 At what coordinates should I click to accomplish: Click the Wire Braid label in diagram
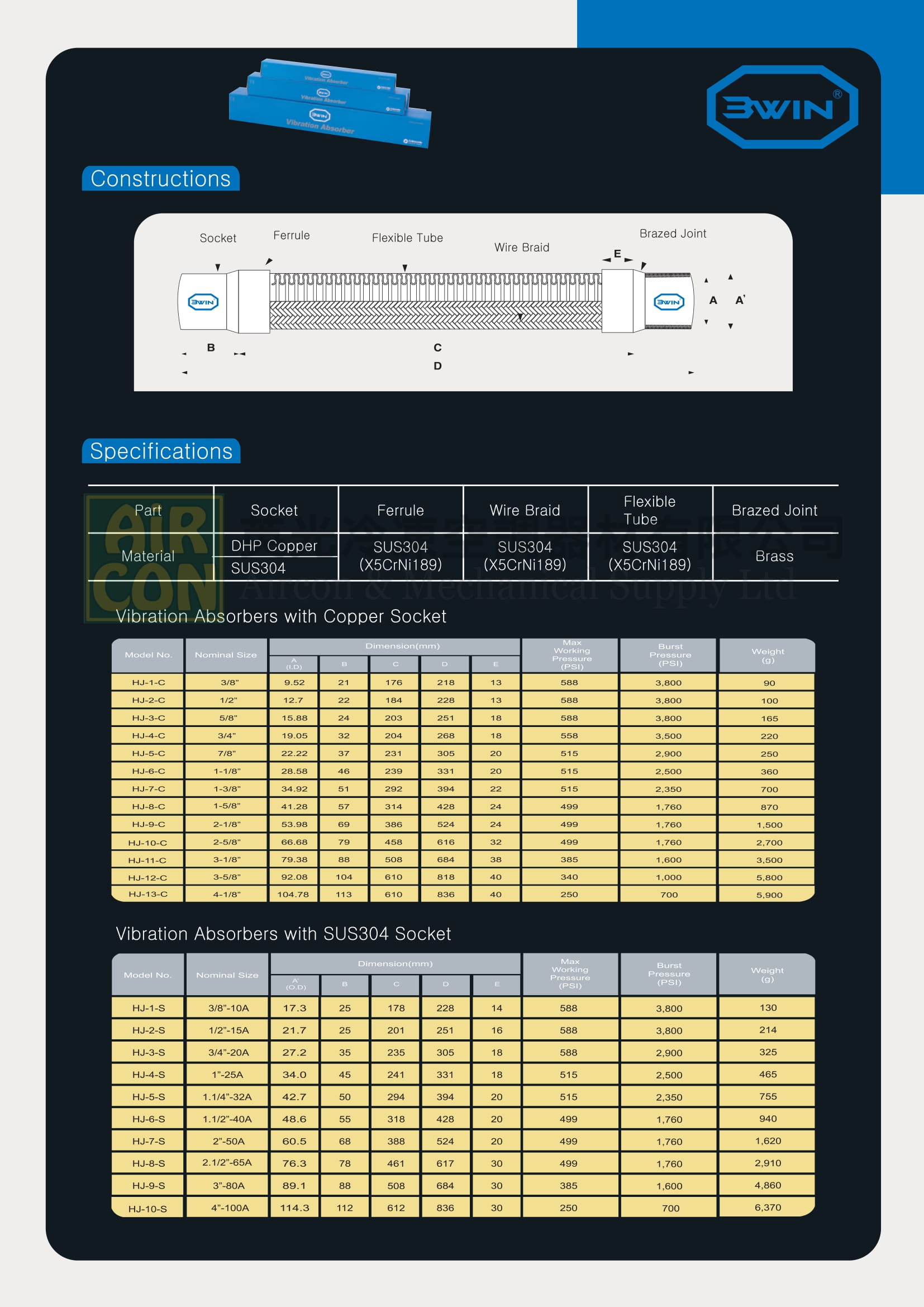(522, 248)
